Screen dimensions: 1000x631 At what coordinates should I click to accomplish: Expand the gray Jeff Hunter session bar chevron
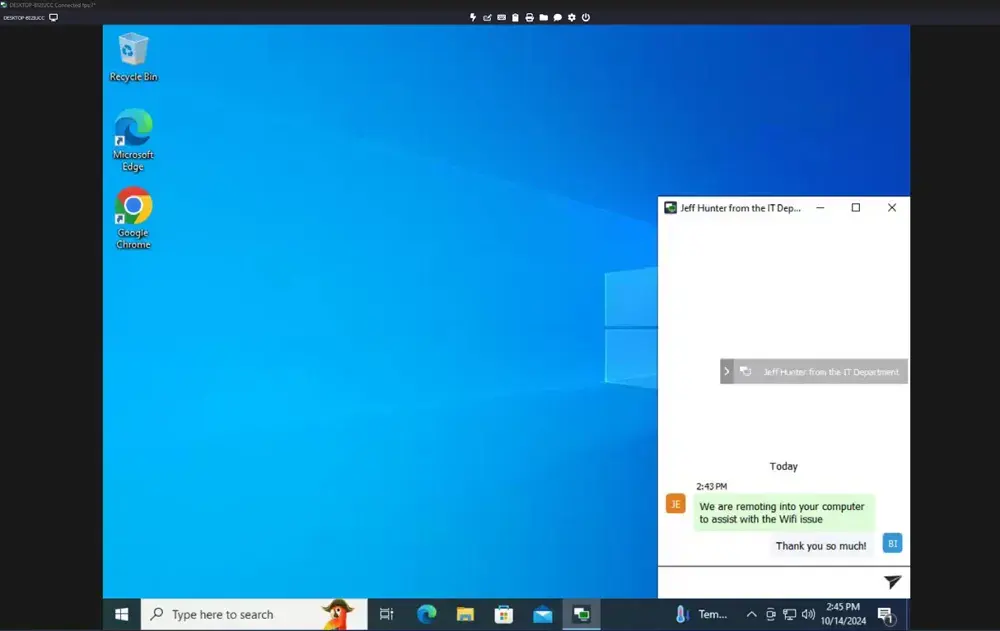point(726,371)
